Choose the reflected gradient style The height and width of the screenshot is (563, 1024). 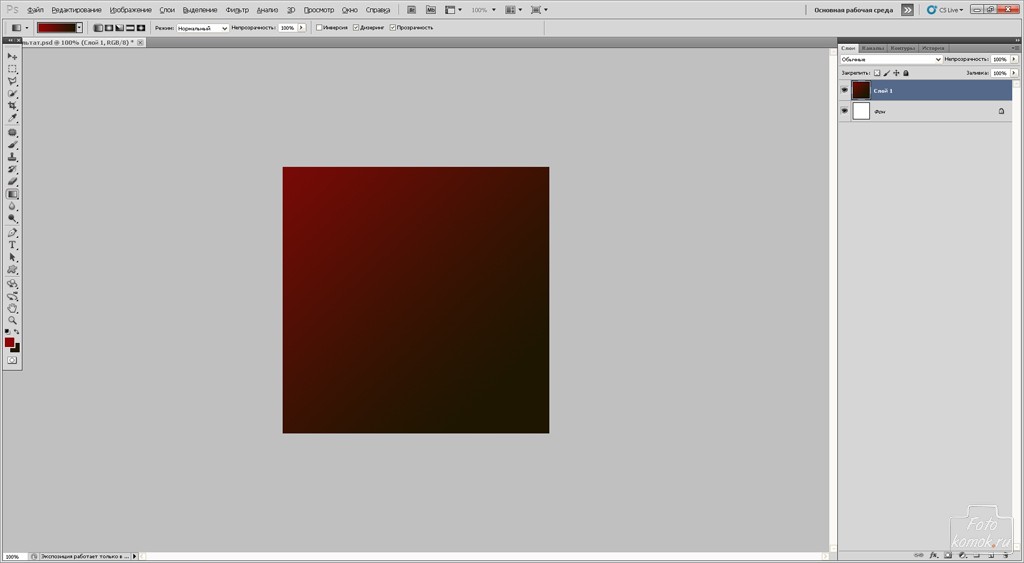tap(130, 28)
